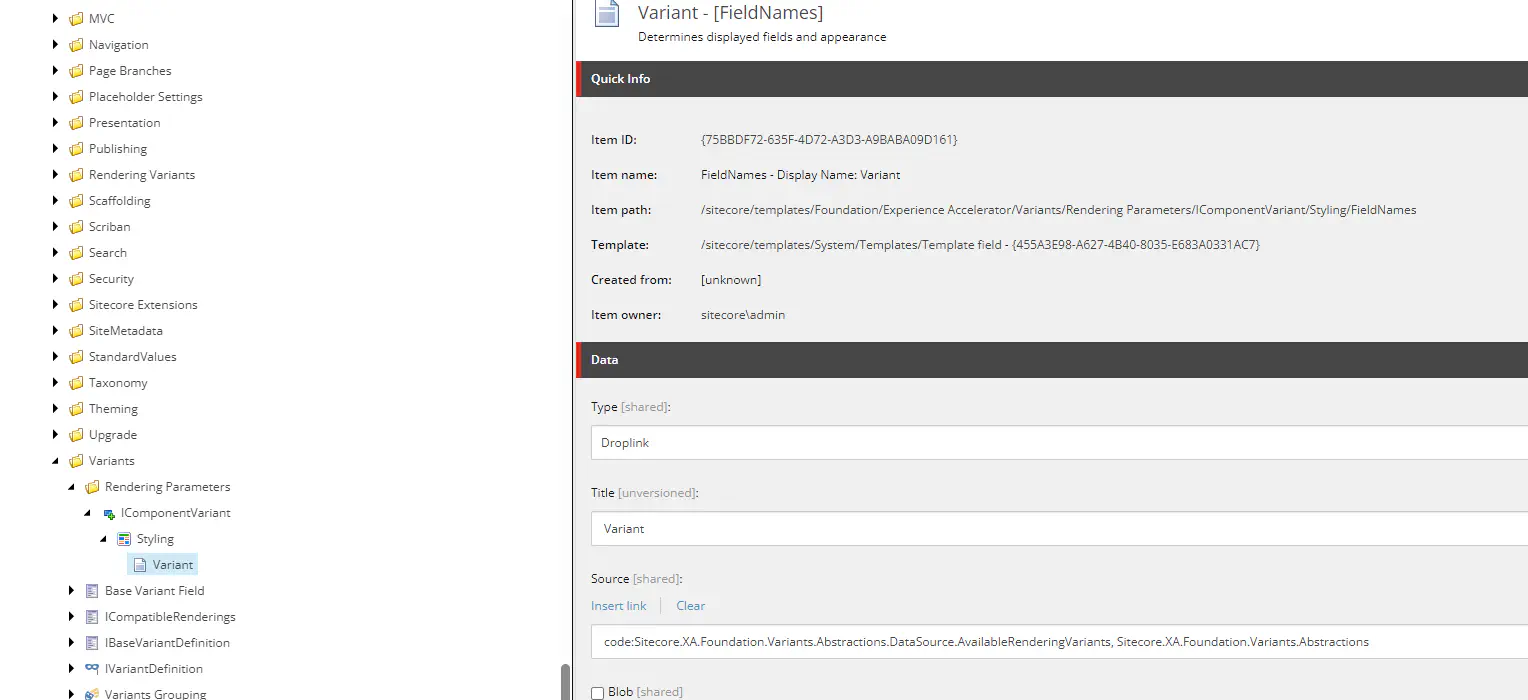Click the Placeholder Settings folder icon
The height and width of the screenshot is (700, 1528).
[76, 97]
